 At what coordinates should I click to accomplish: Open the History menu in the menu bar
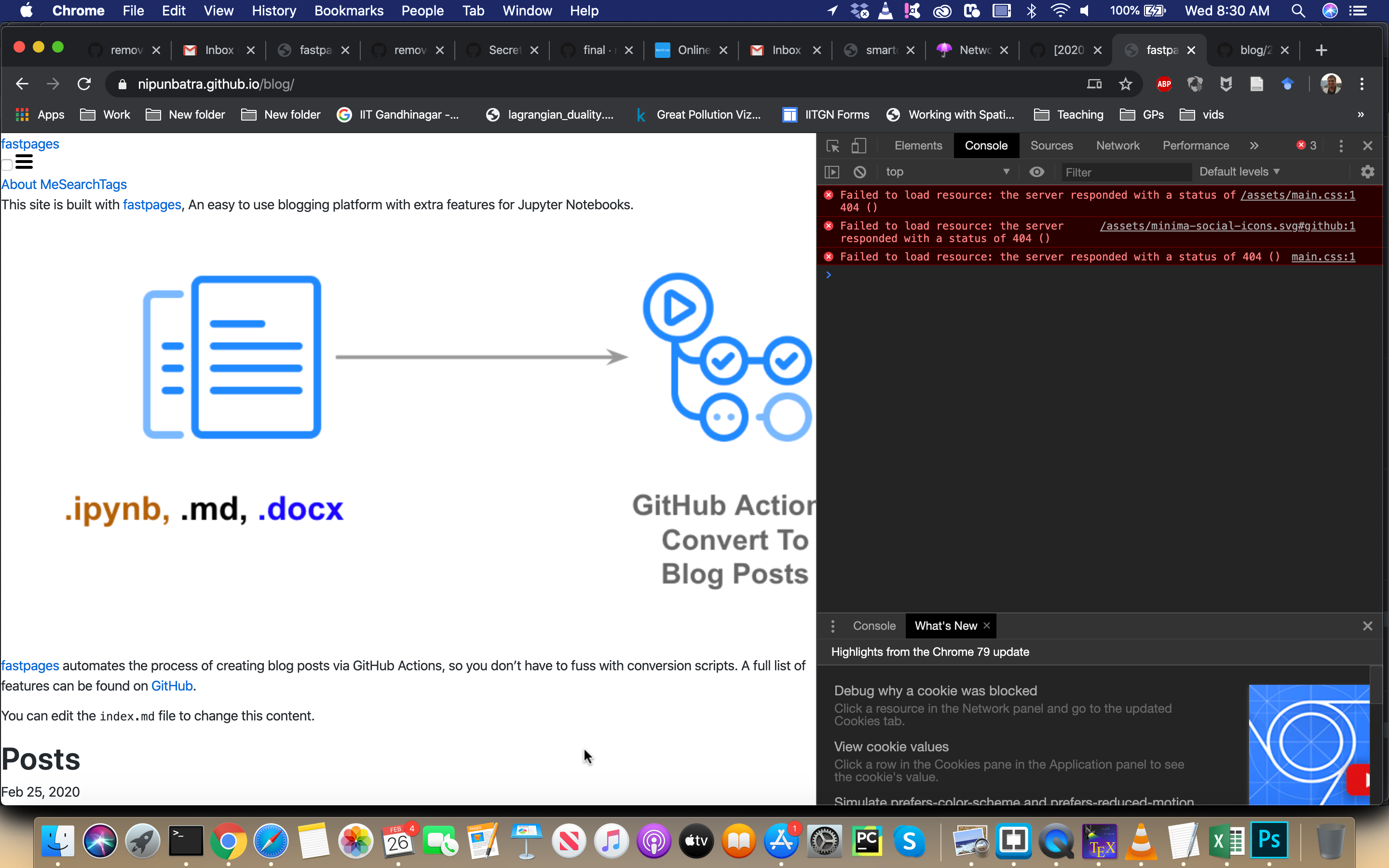[x=274, y=10]
